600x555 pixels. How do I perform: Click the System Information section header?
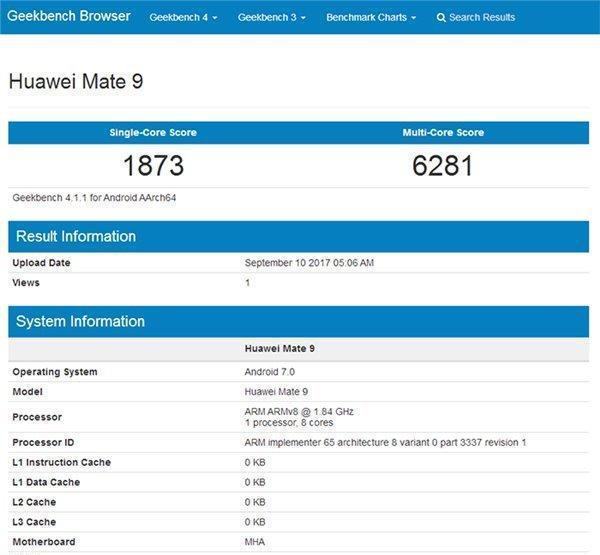point(298,322)
